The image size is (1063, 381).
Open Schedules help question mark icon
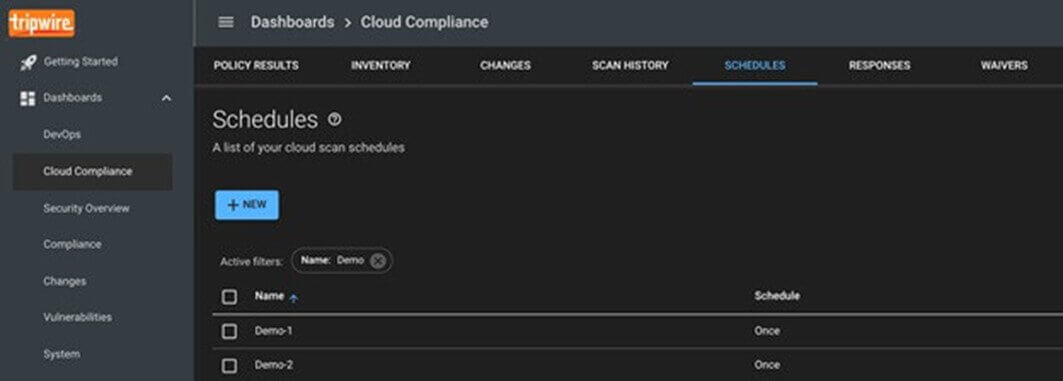tap(335, 119)
